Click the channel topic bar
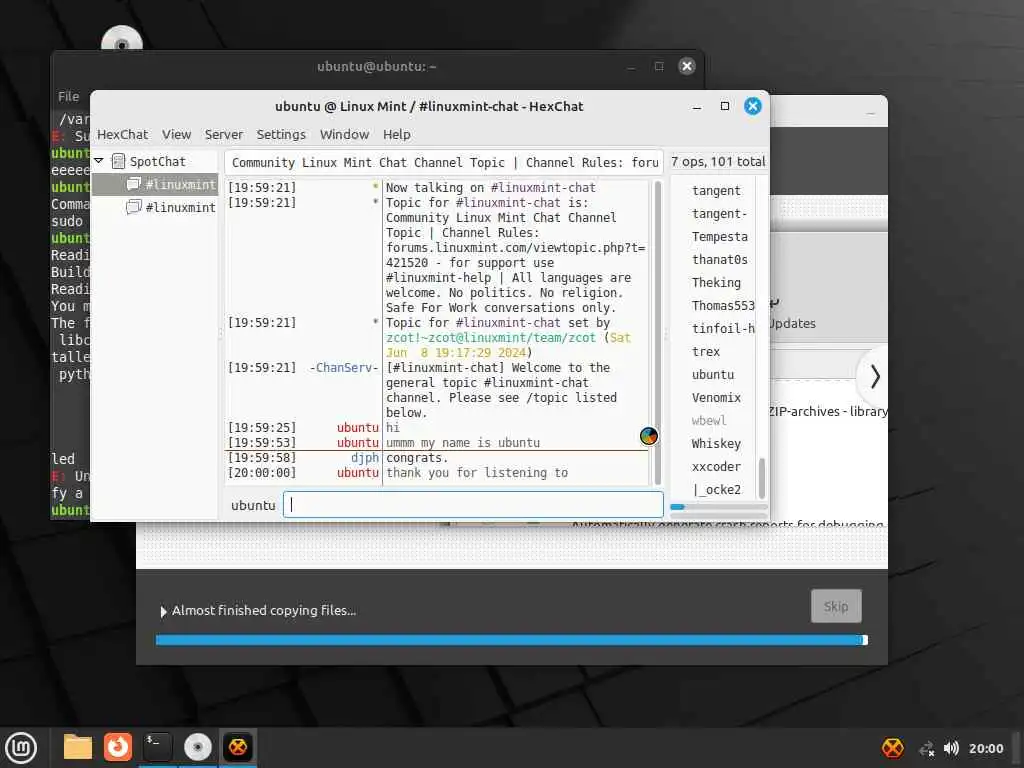1024x768 pixels. pos(444,162)
